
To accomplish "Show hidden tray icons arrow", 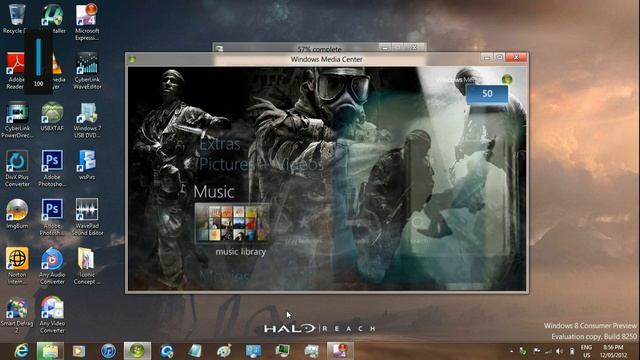I will click(x=511, y=351).
